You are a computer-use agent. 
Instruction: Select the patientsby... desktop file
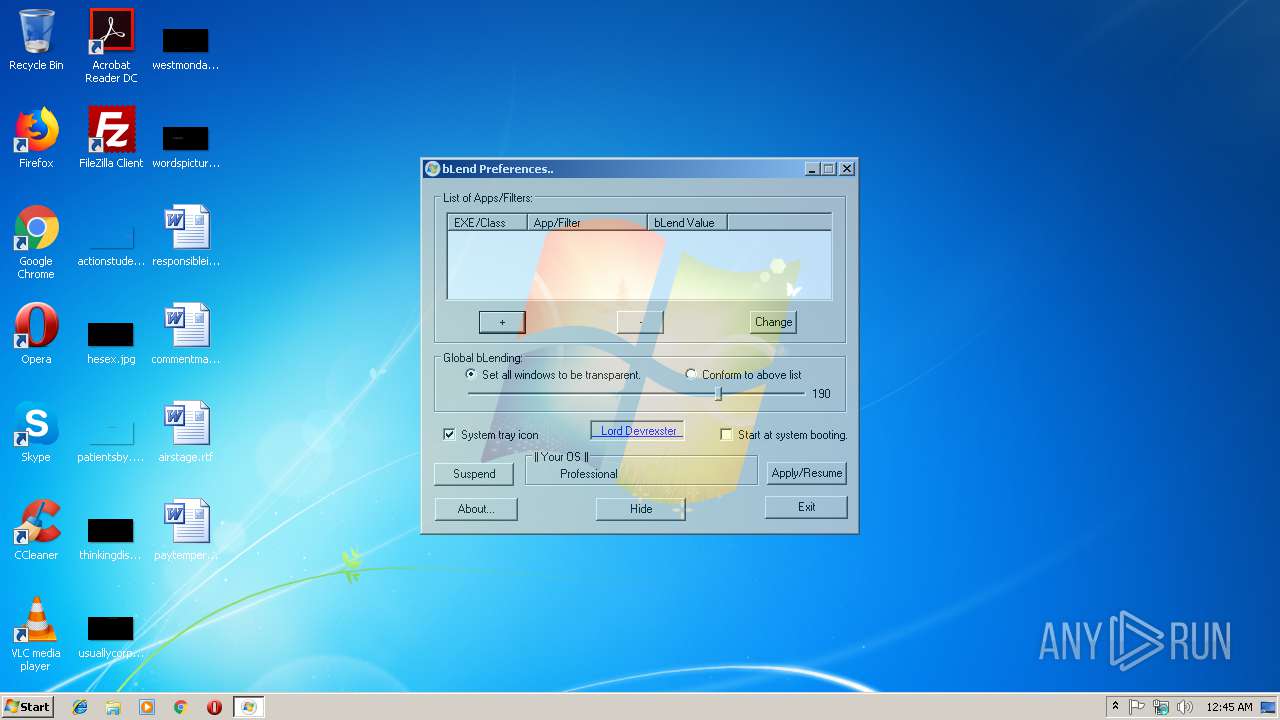[x=111, y=440]
